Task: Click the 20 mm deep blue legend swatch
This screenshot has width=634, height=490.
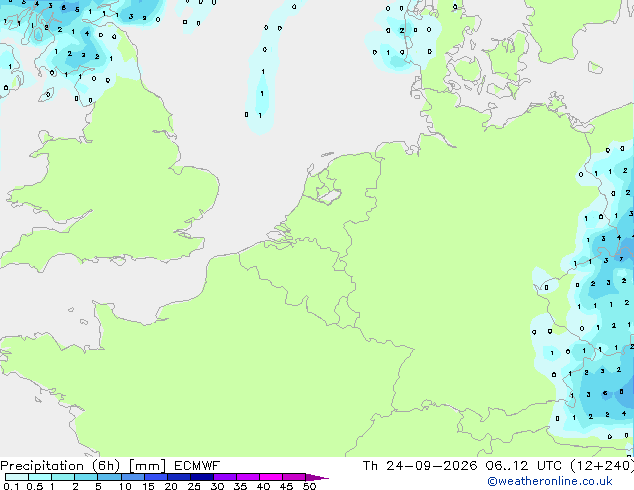Action: pos(179,477)
